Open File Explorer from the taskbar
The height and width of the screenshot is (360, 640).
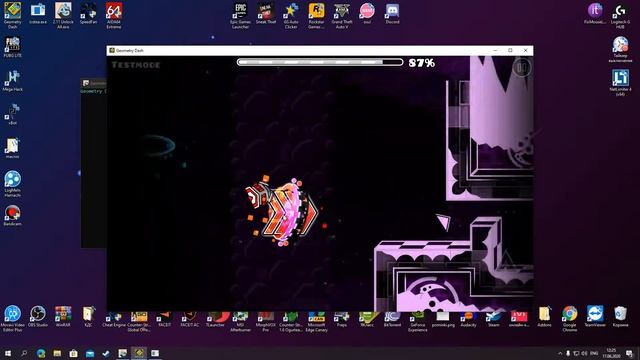pyautogui.click(x=57, y=353)
